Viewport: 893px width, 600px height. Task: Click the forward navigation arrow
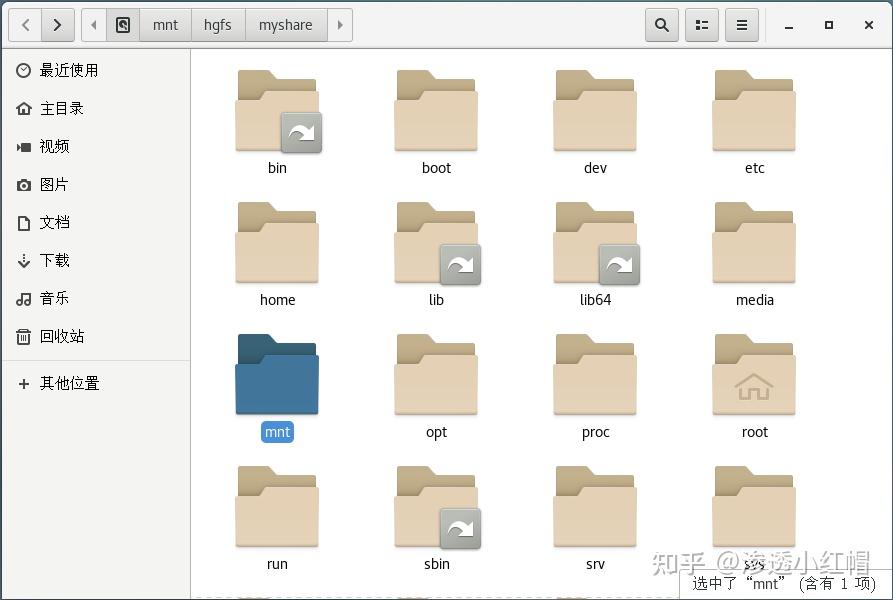(58, 25)
